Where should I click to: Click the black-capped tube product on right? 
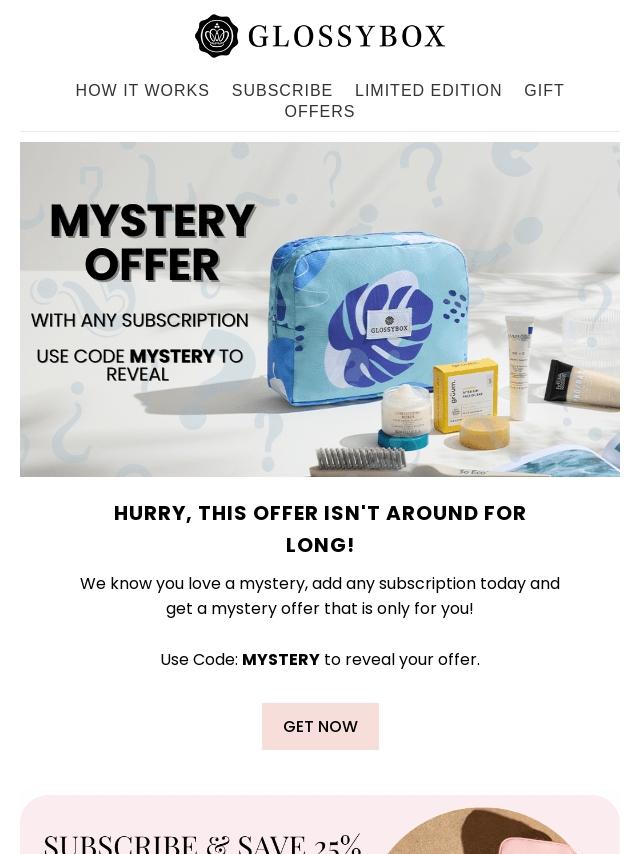point(582,383)
